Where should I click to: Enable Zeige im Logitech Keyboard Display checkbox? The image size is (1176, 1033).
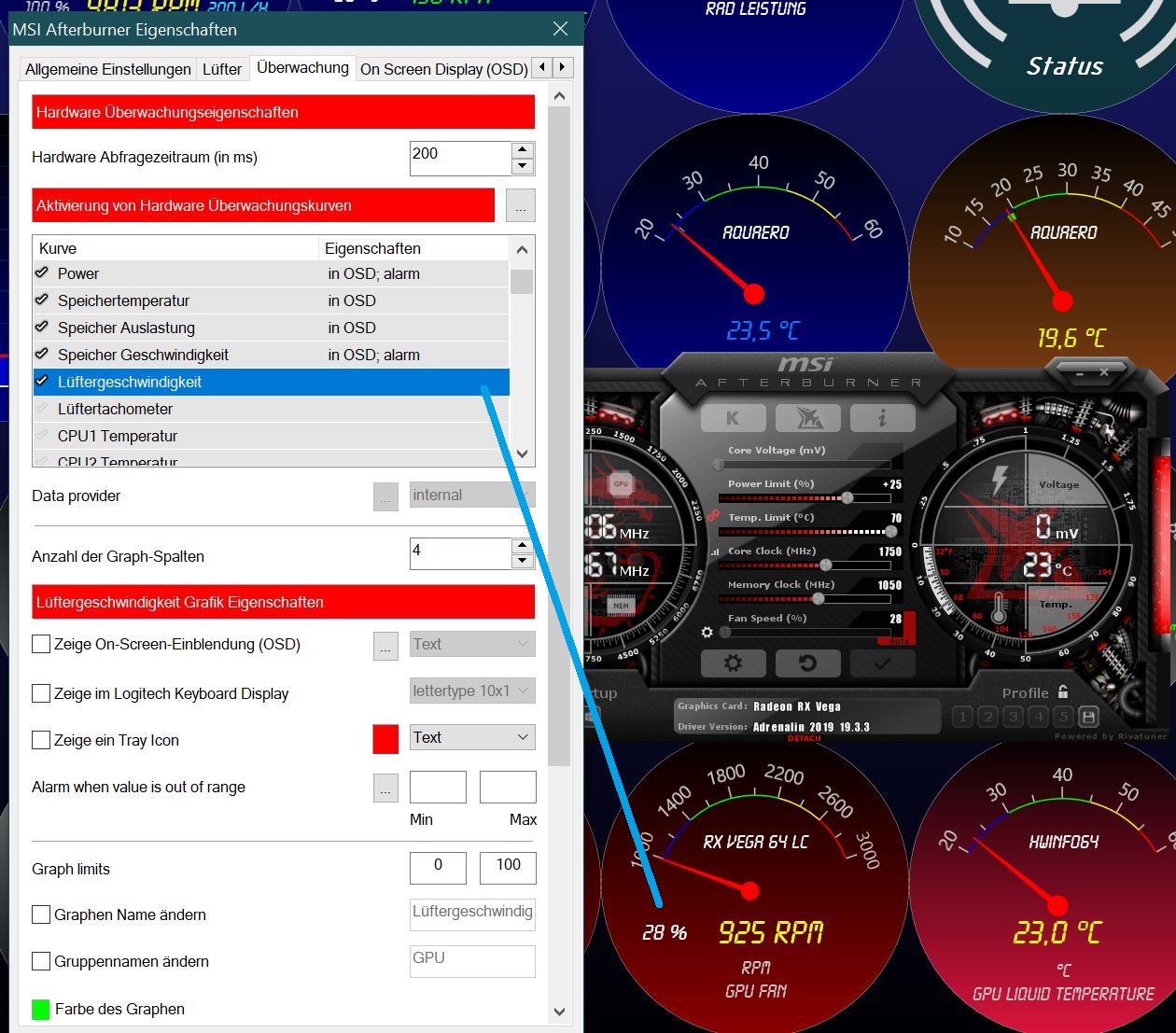(41, 693)
